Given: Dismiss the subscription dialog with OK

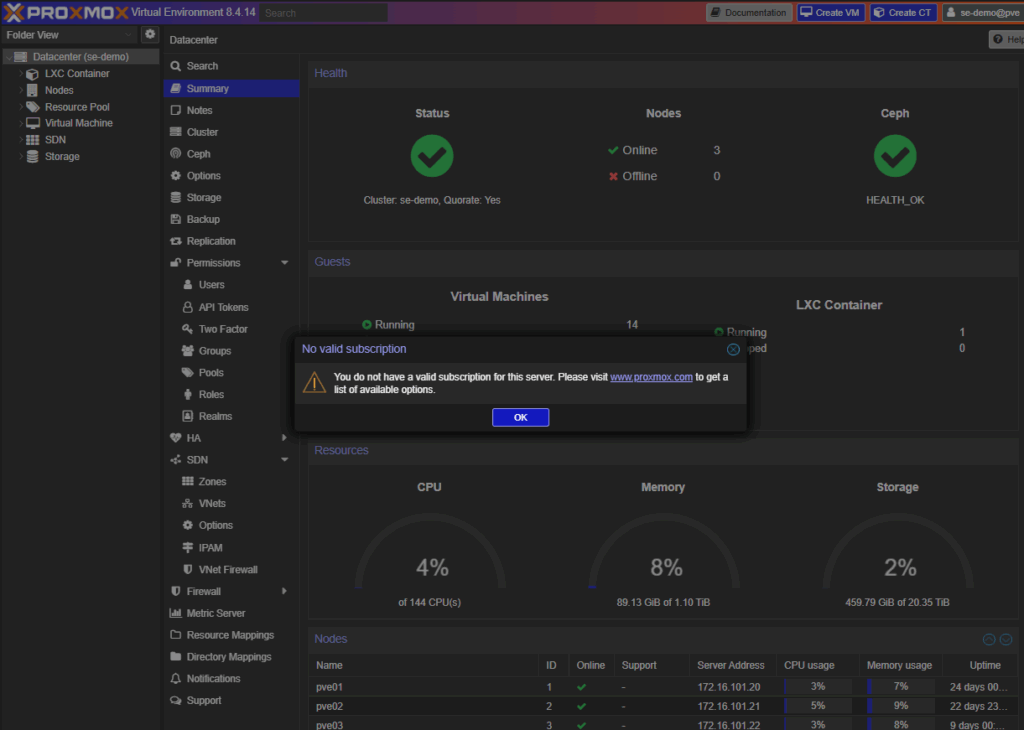Looking at the screenshot, I should coord(520,417).
